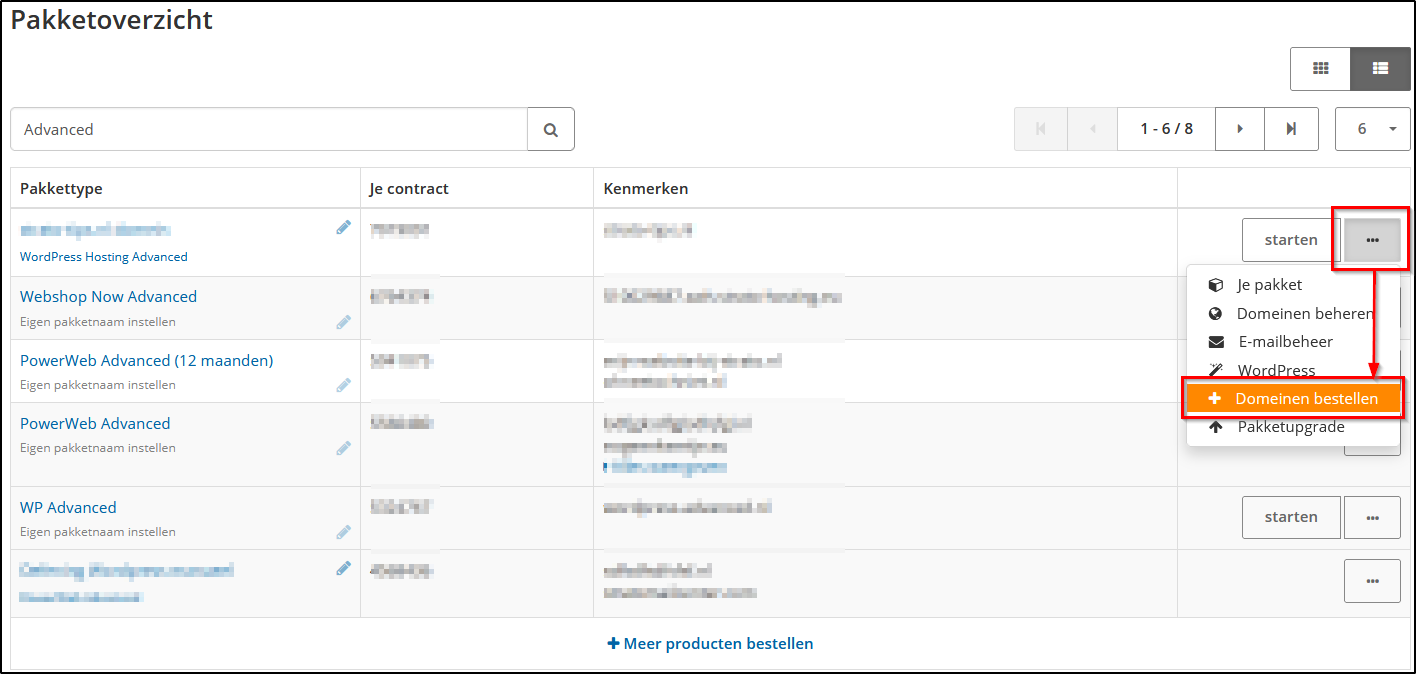
Task: Open the Webshop Now Advanced package link
Action: 108,297
